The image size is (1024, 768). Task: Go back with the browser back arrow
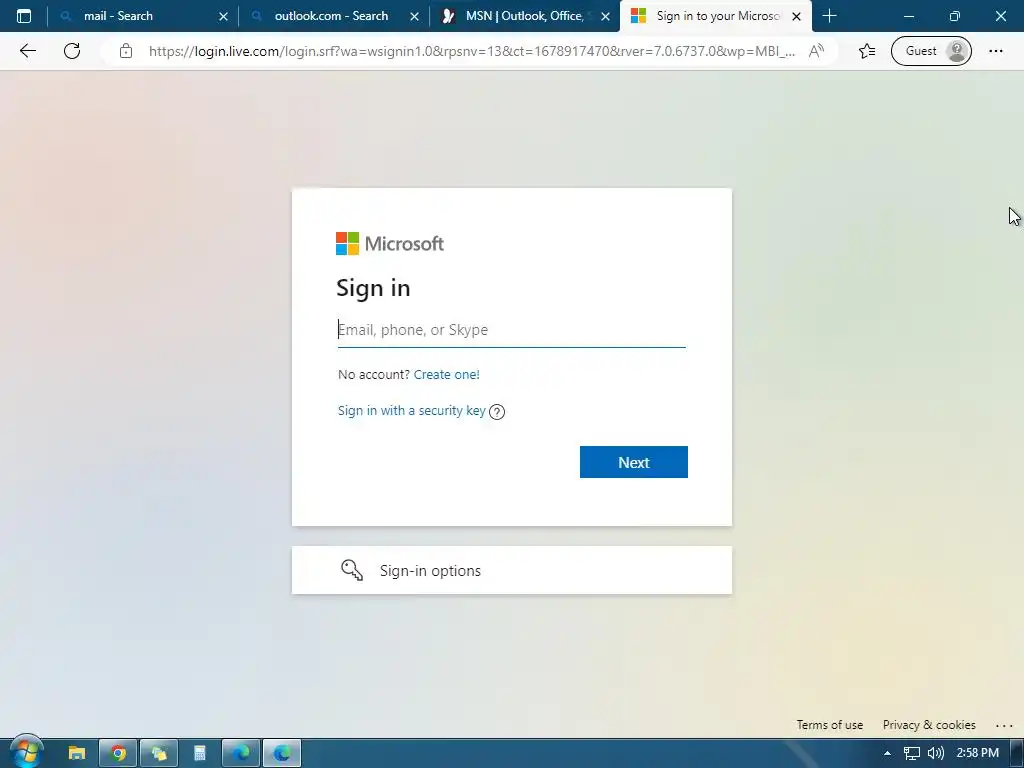click(27, 51)
